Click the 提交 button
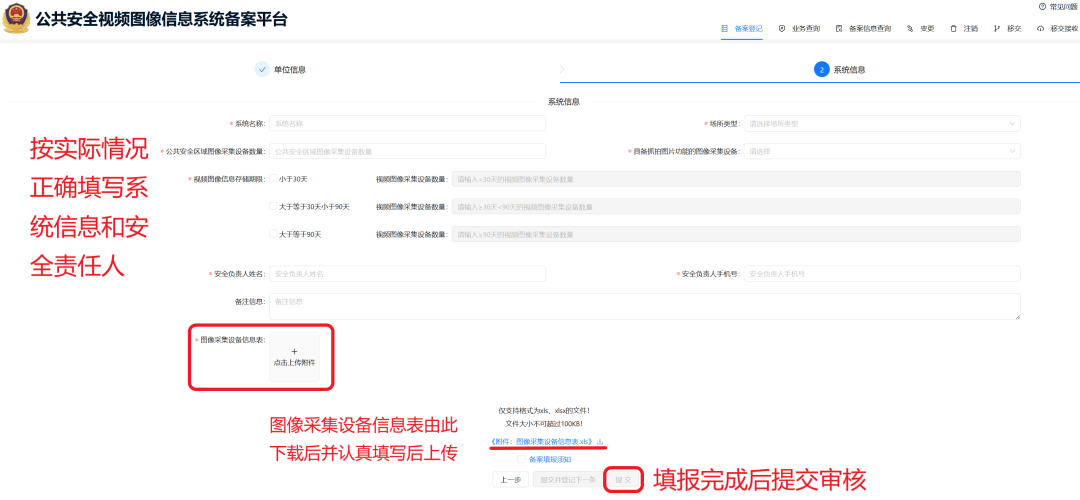This screenshot has height=500, width=1080. (623, 479)
